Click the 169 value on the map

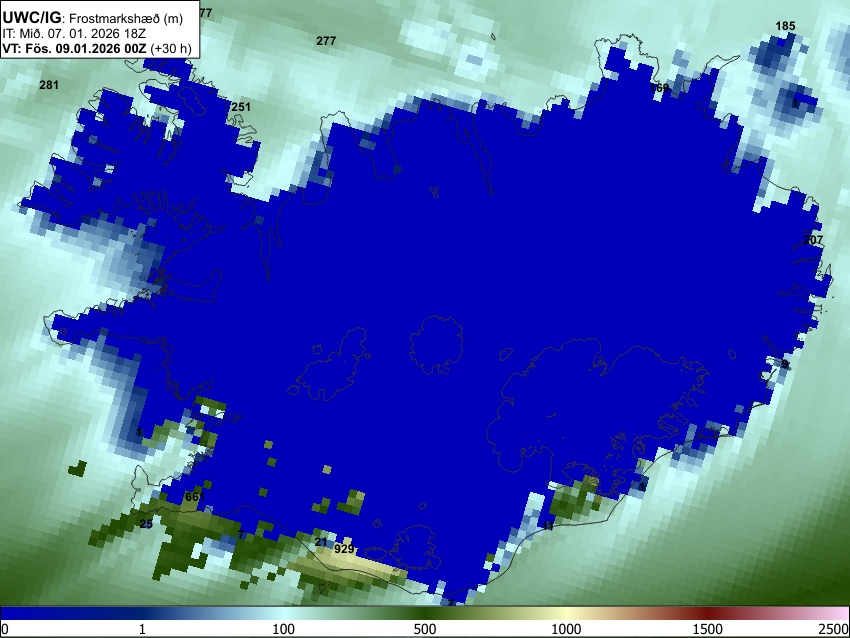click(659, 87)
